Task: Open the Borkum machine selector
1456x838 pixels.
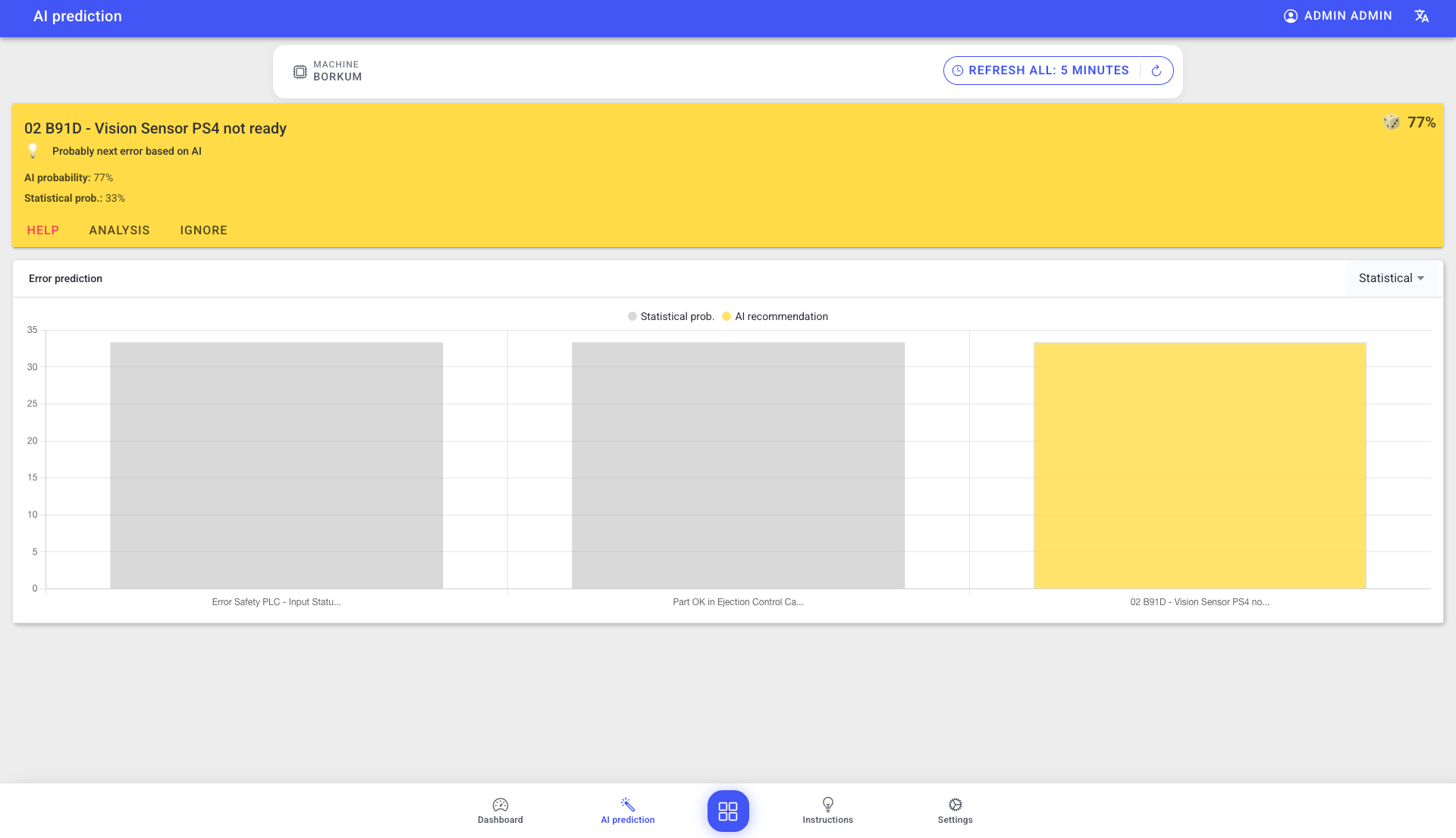Action: [x=328, y=71]
